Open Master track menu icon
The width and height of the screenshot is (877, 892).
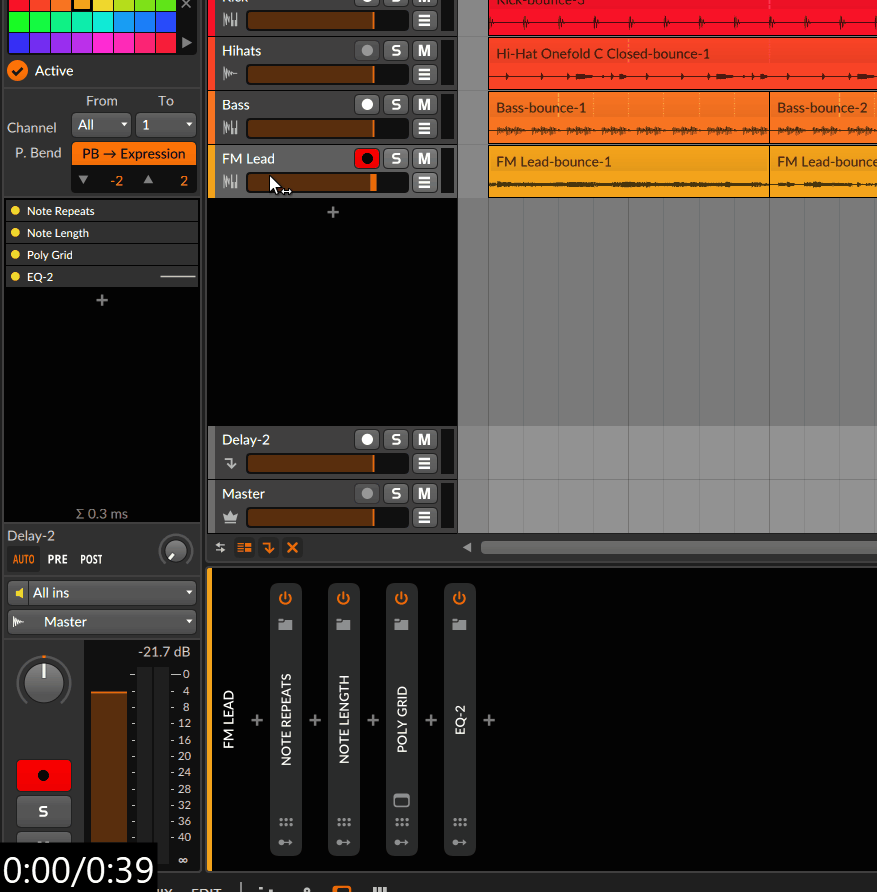click(x=424, y=518)
